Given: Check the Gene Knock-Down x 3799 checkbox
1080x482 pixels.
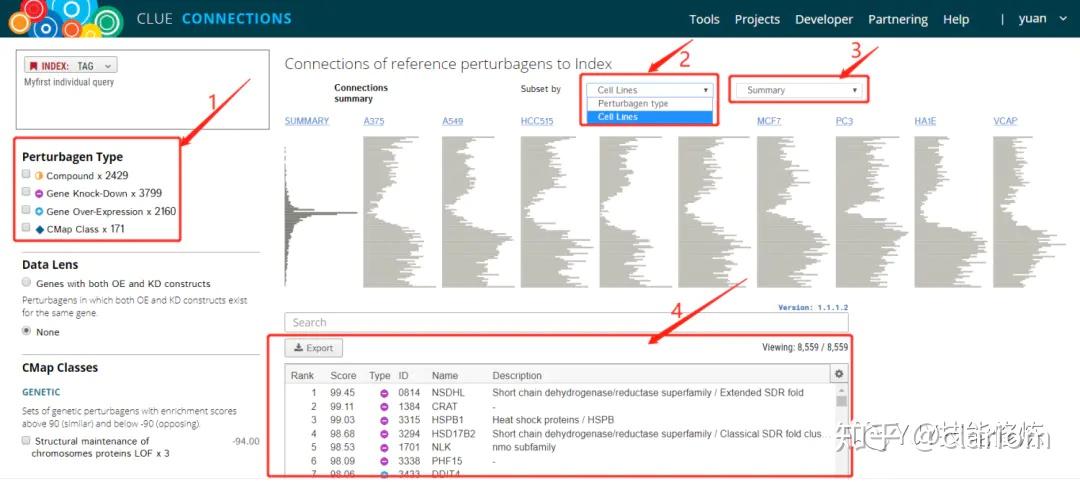Looking at the screenshot, I should (26, 192).
